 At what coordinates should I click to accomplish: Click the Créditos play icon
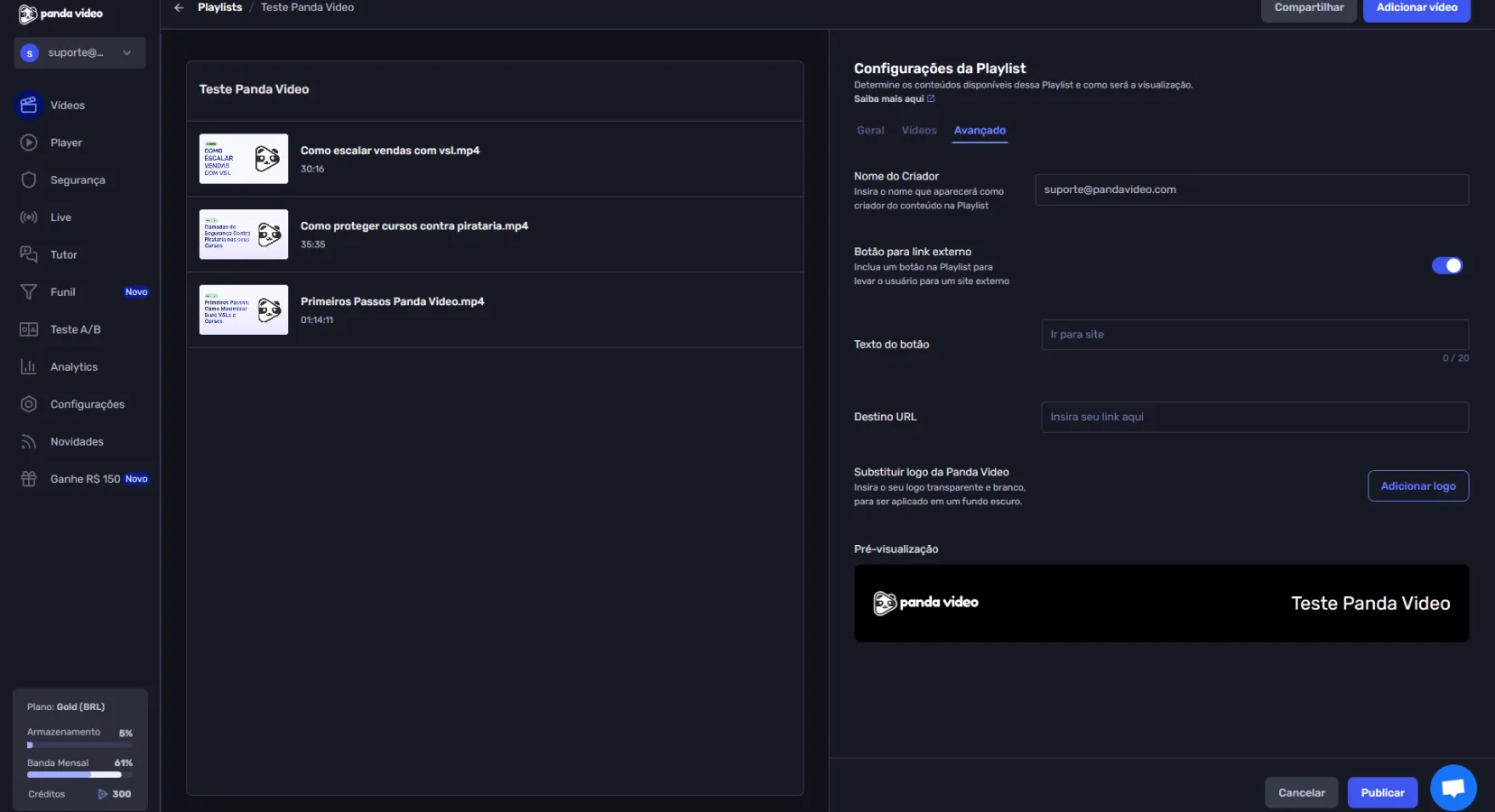coord(103,794)
